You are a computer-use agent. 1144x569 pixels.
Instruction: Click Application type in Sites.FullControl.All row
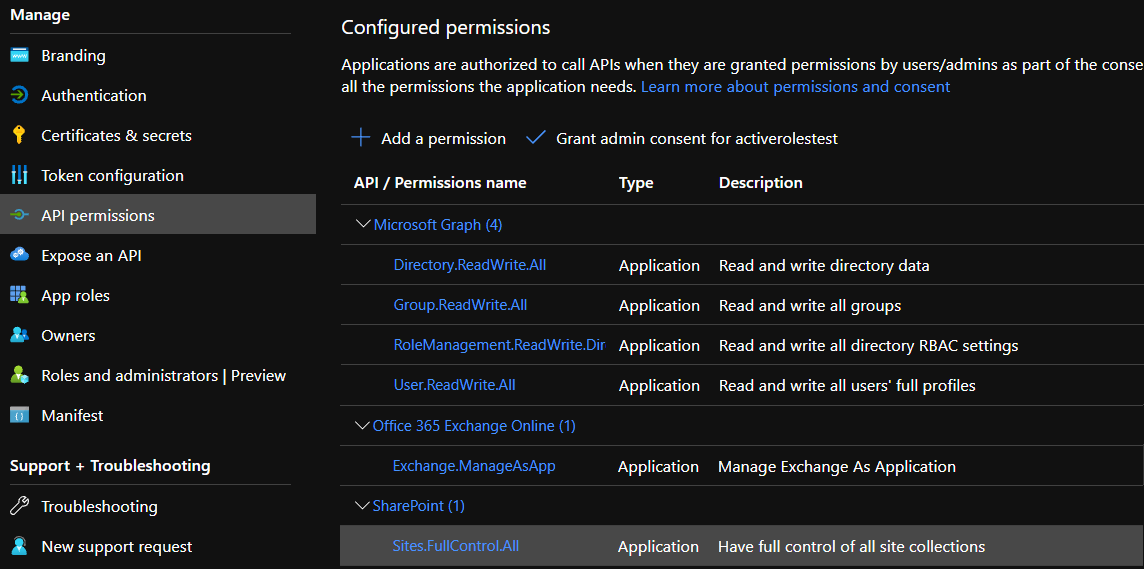coord(659,547)
